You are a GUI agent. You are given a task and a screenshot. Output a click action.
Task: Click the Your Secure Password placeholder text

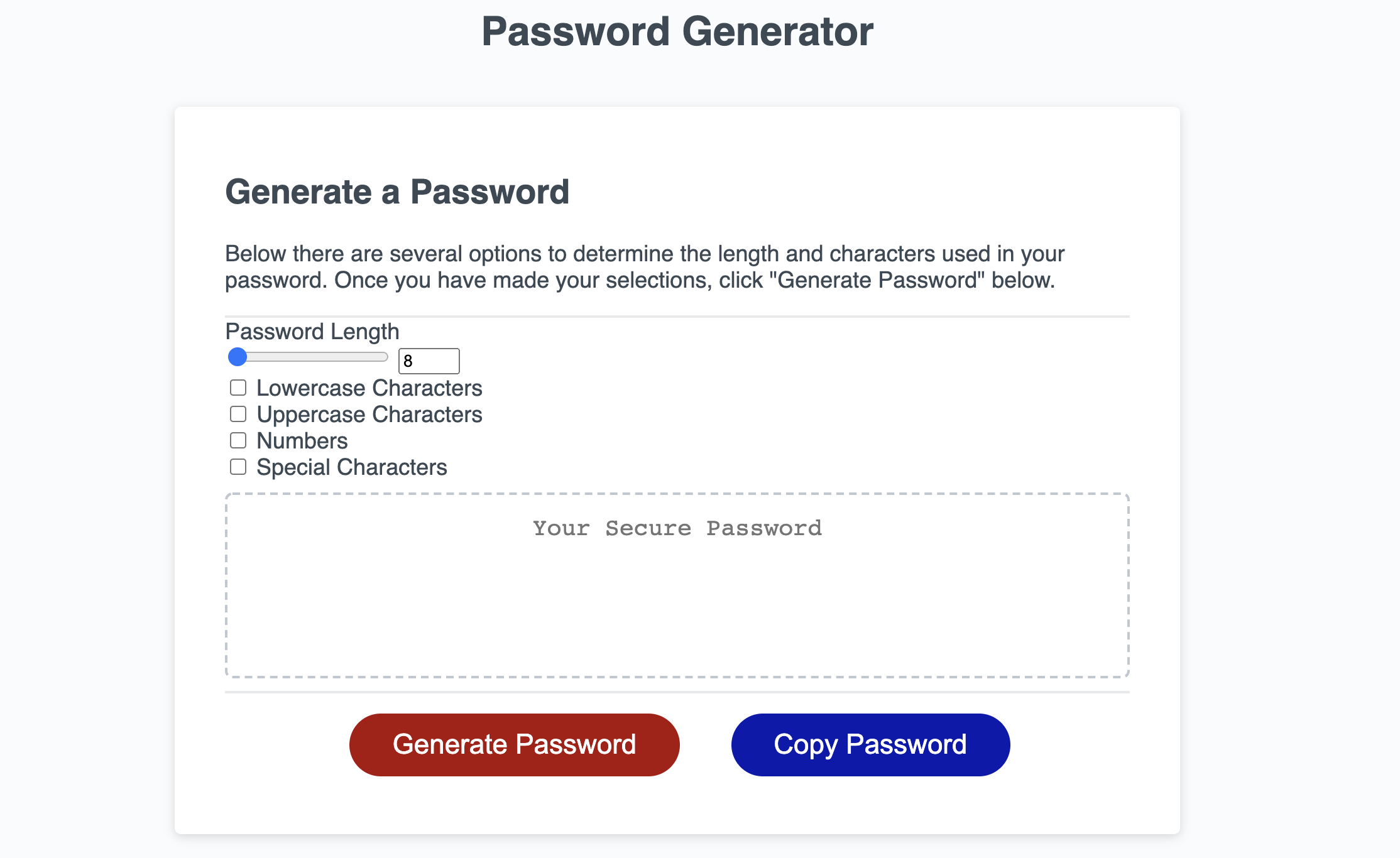[x=677, y=528]
